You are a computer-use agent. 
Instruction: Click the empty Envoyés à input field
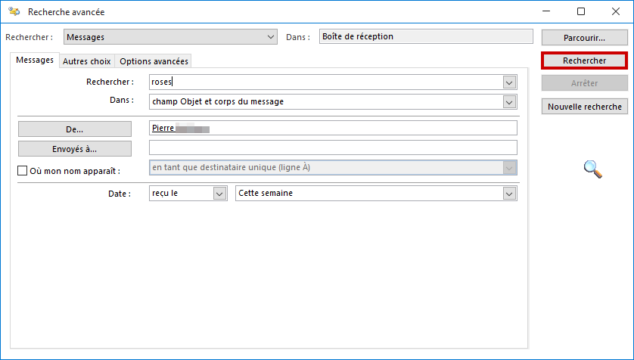point(333,147)
